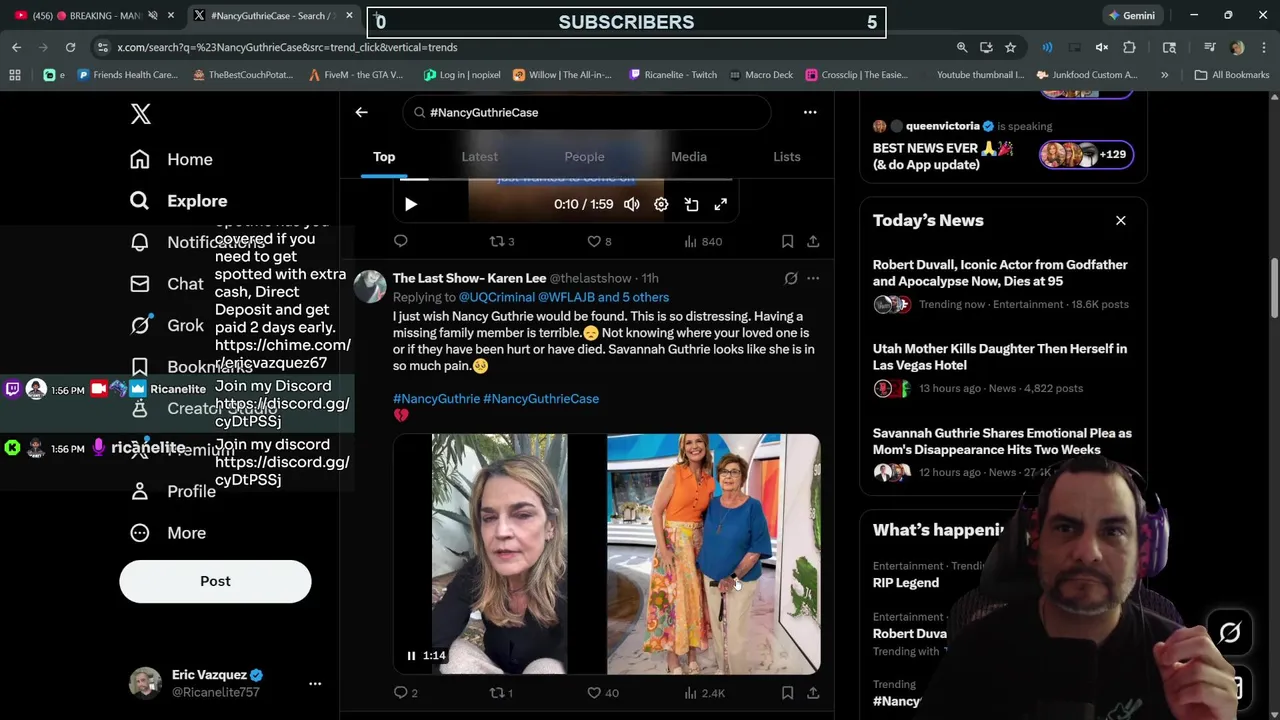View analytics showing 840 views
Screen dimensions: 1280x720
703,241
